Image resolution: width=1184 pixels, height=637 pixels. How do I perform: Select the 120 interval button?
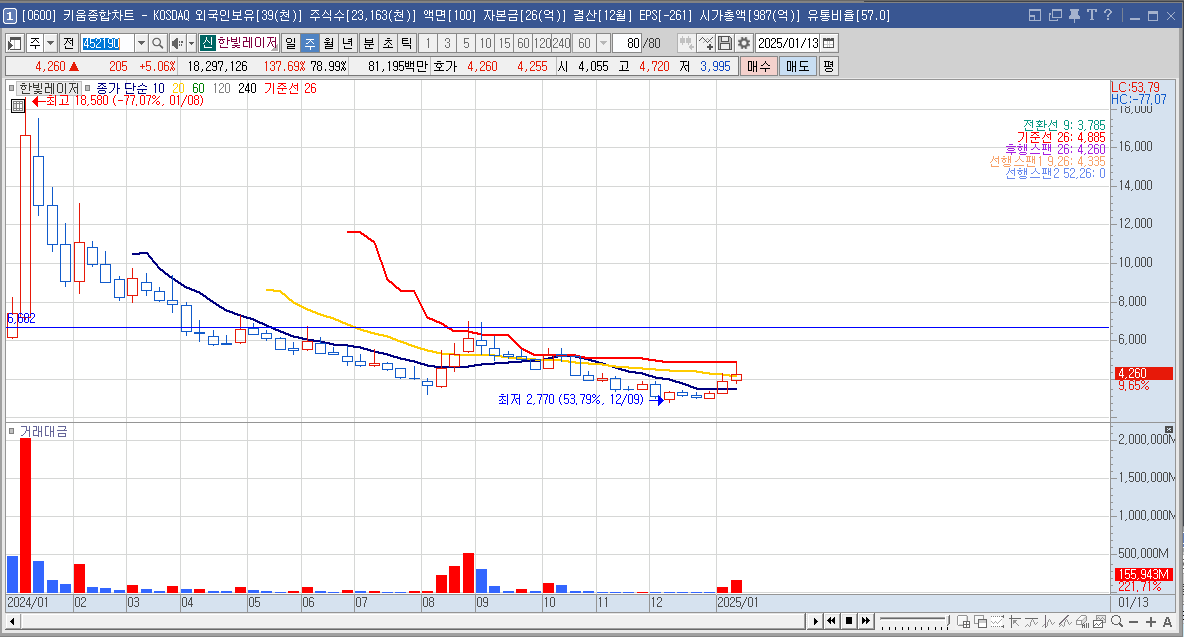pyautogui.click(x=542, y=43)
